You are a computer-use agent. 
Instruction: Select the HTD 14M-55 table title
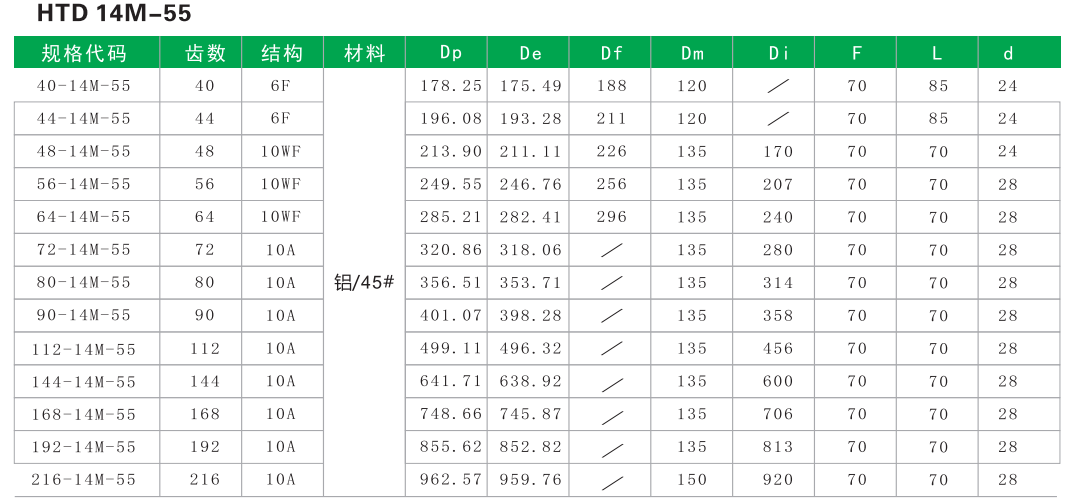[x=100, y=14]
